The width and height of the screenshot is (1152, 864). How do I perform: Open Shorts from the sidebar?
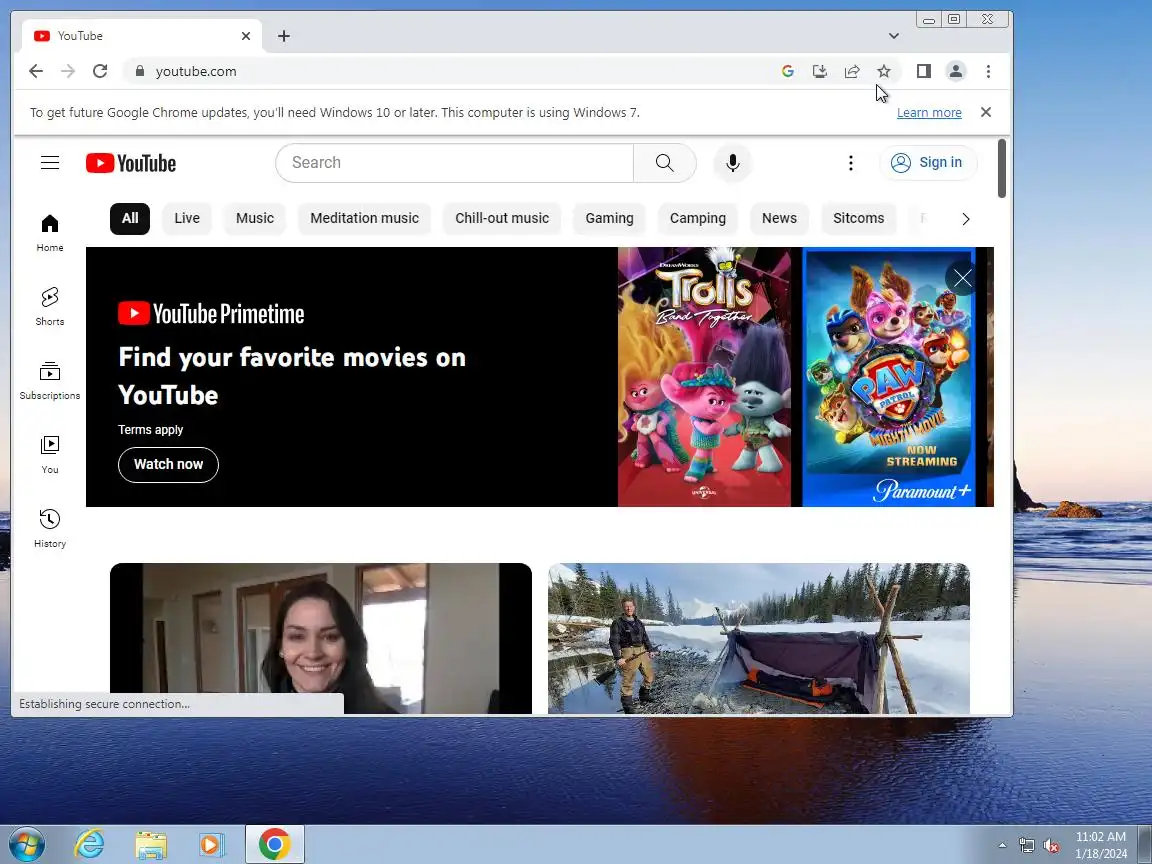[x=50, y=306]
